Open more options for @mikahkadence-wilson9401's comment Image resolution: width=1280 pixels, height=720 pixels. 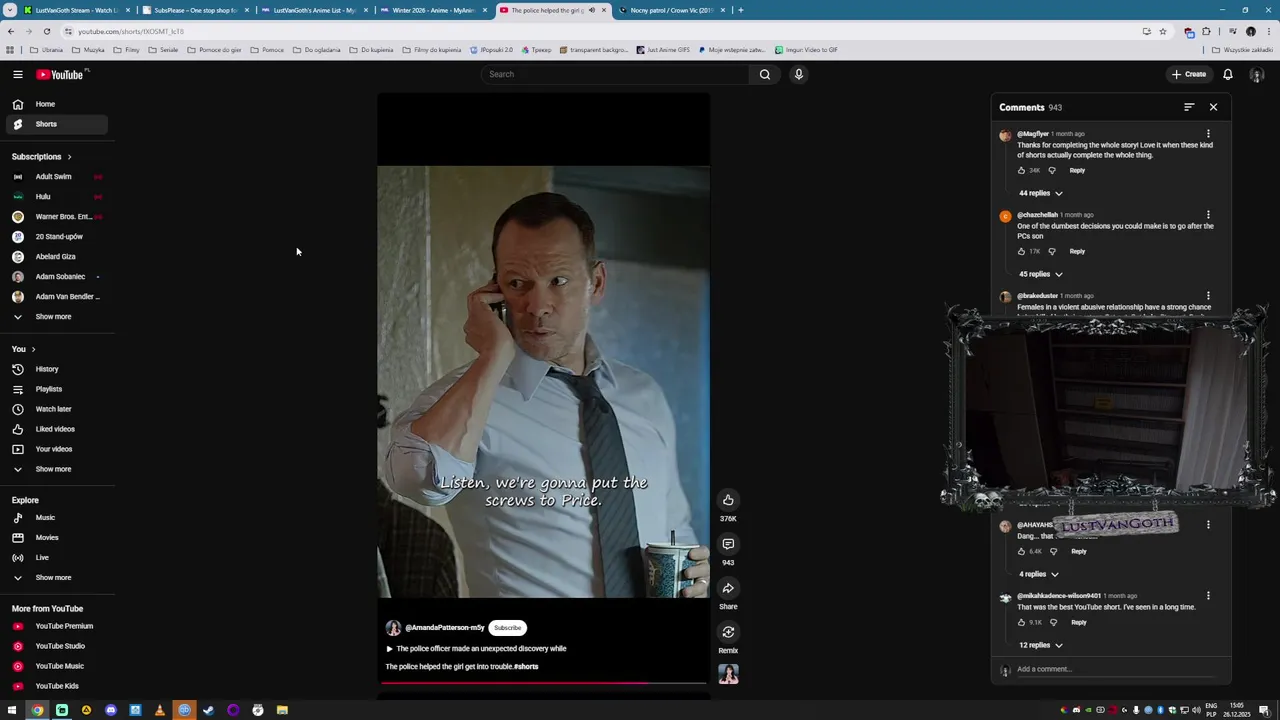[x=1208, y=596]
